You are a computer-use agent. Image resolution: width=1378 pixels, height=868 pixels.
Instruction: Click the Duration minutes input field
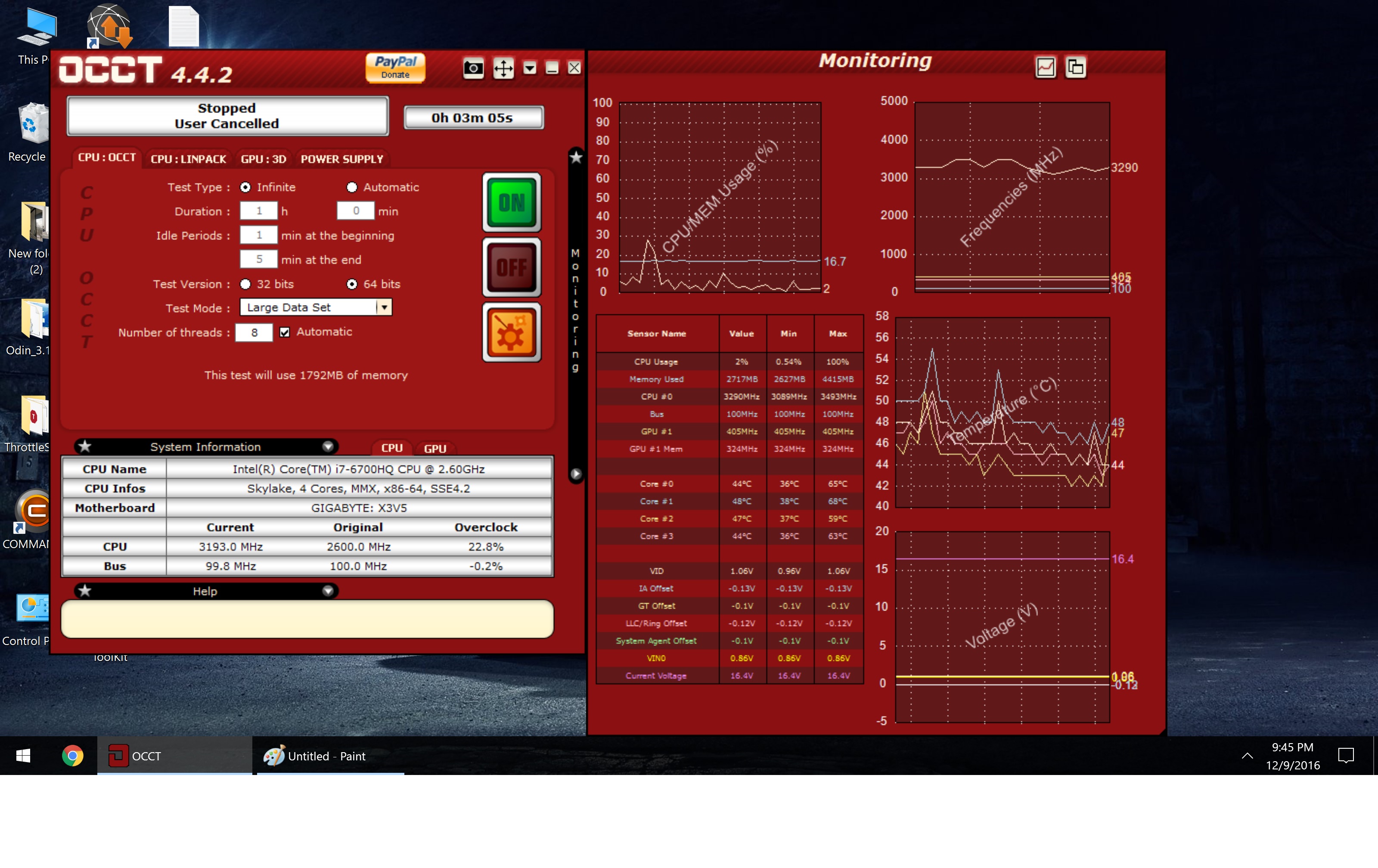coord(355,211)
